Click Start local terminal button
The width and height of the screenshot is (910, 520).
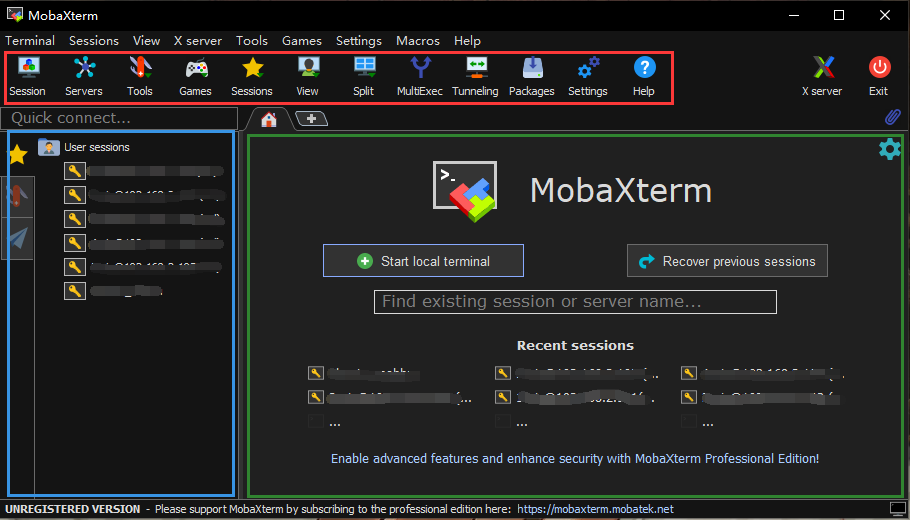point(424,261)
